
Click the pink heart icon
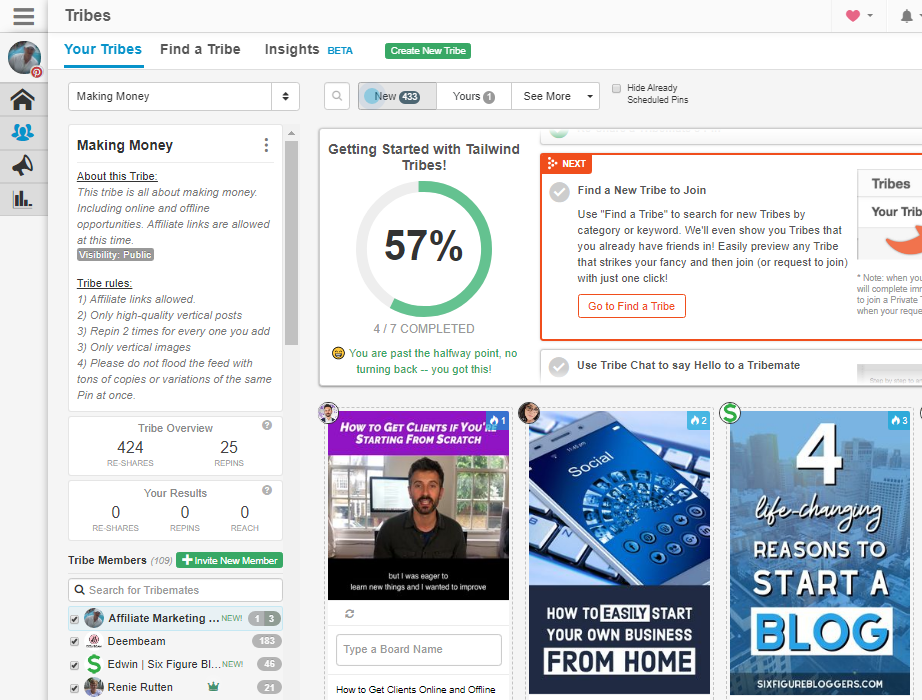[x=853, y=16]
